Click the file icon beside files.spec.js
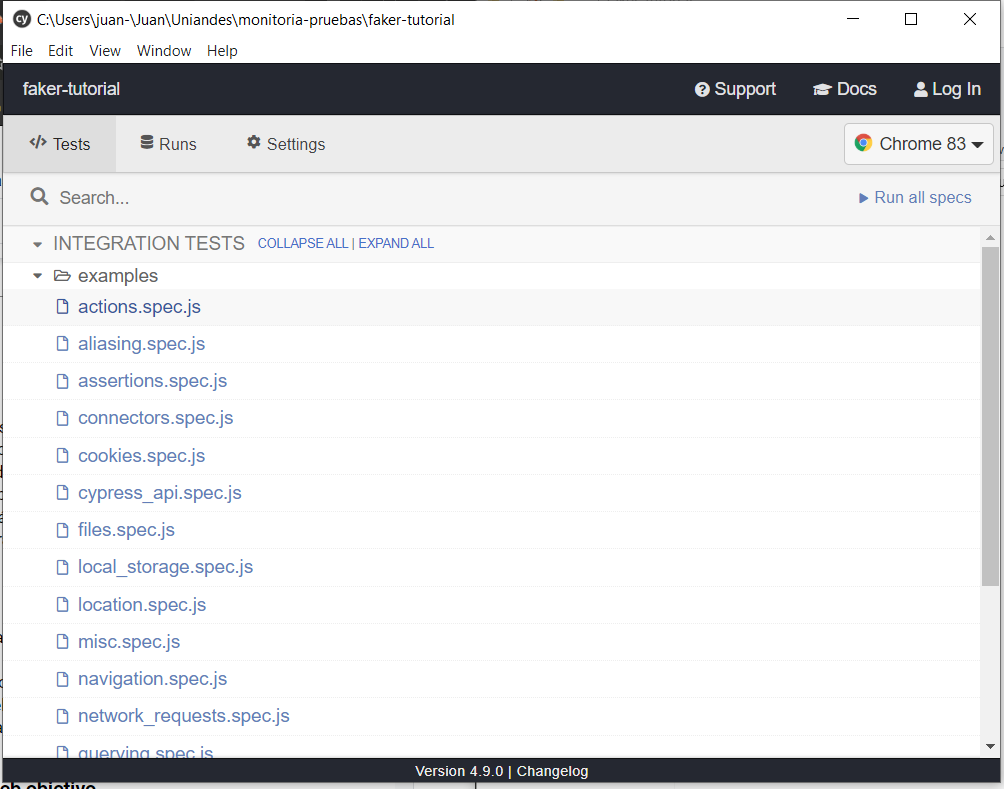The image size is (1004, 789). 62,530
